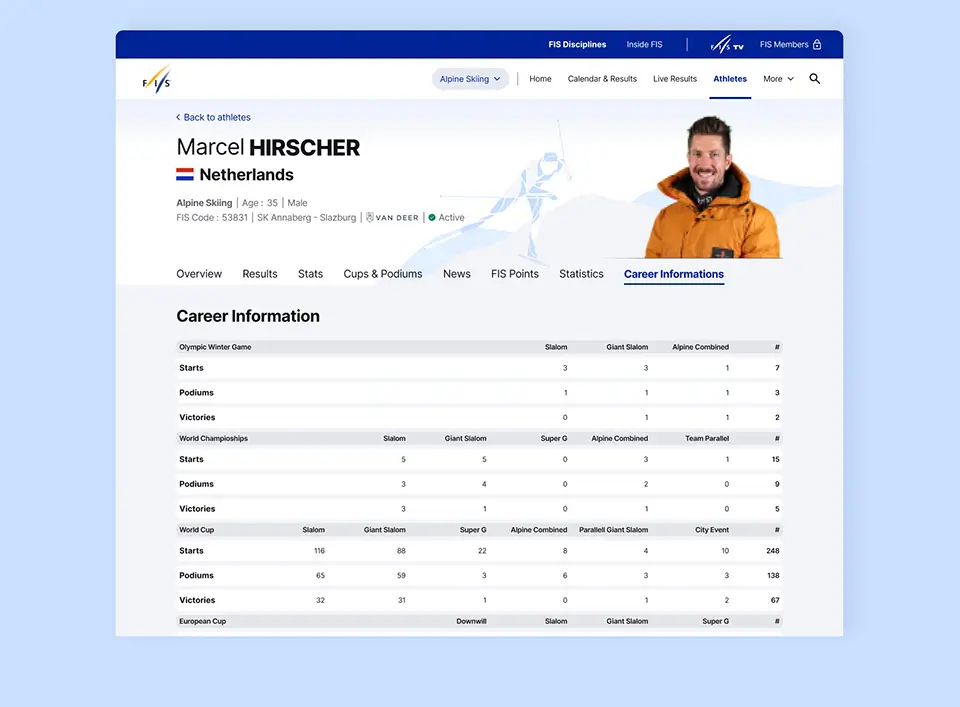Viewport: 960px width, 707px height.
Task: Click the Home navigation link
Action: [x=540, y=79]
